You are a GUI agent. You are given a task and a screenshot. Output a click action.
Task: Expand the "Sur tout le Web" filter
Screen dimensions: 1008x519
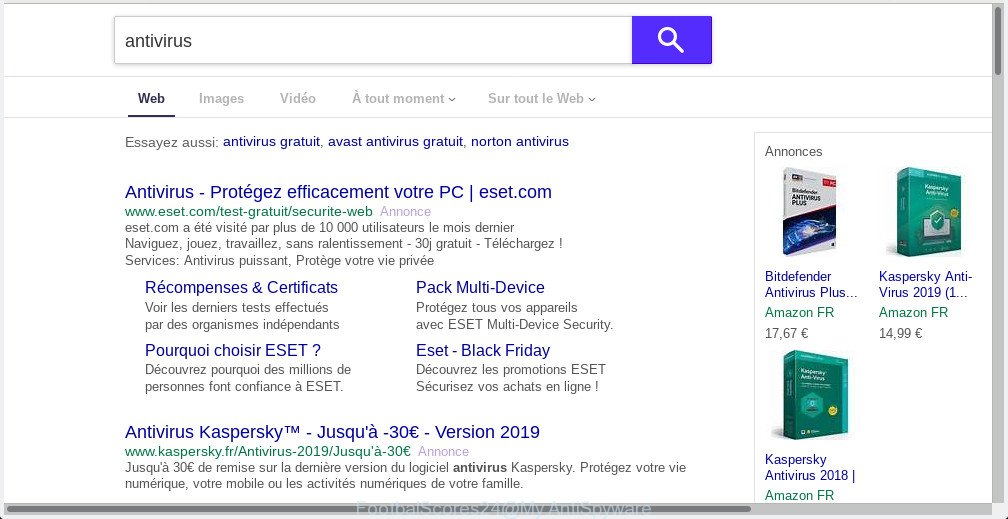point(541,98)
